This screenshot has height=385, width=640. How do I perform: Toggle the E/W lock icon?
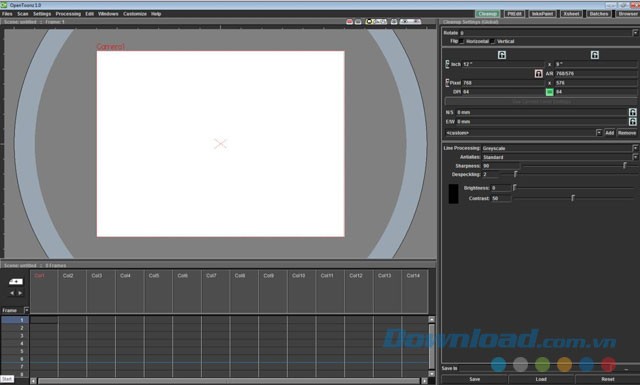point(632,122)
